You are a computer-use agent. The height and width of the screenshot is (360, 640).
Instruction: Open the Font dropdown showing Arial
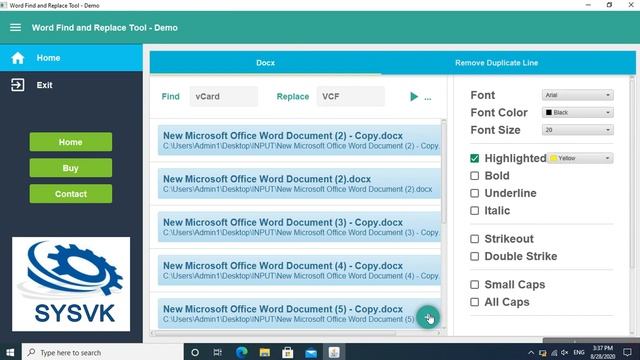[x=578, y=95]
